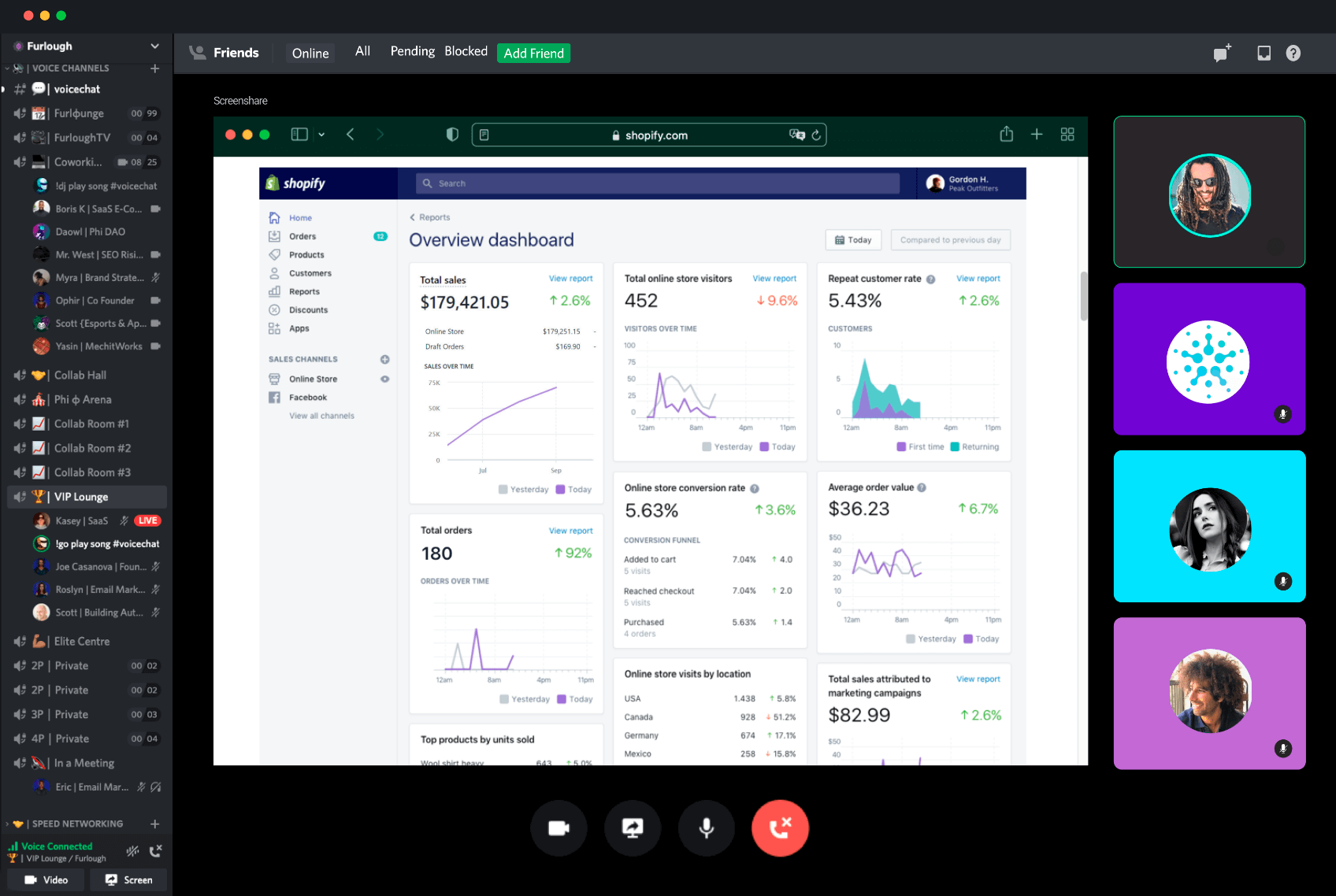Image resolution: width=1336 pixels, height=896 pixels.
Task: Open the Blocked friends tab
Action: click(466, 51)
